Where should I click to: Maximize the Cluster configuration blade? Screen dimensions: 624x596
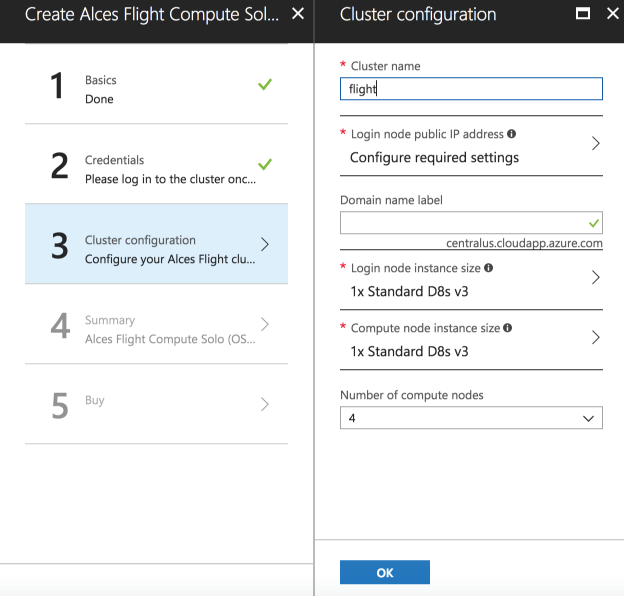pyautogui.click(x=583, y=15)
